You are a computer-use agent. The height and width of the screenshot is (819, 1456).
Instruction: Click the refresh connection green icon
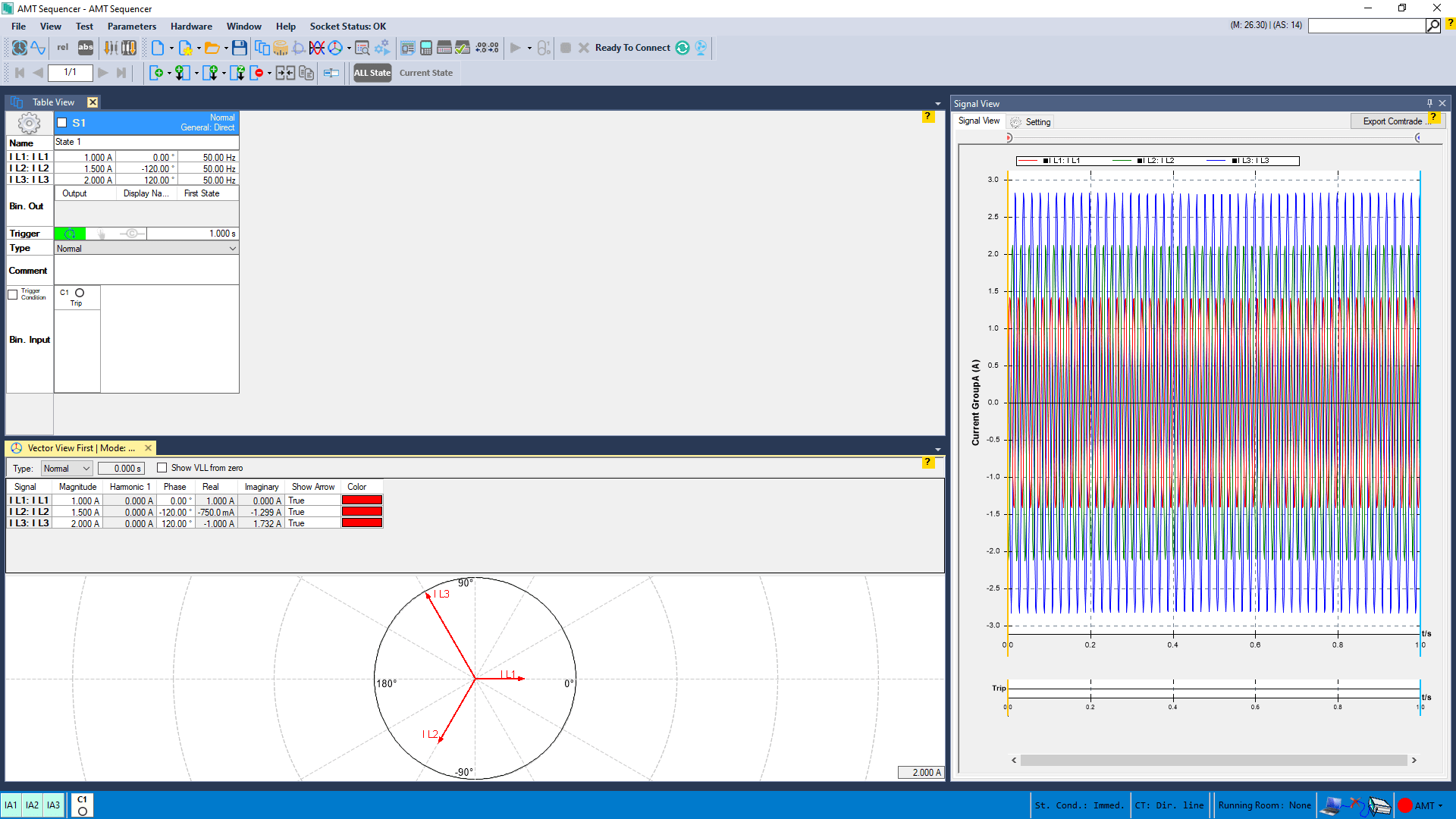682,48
